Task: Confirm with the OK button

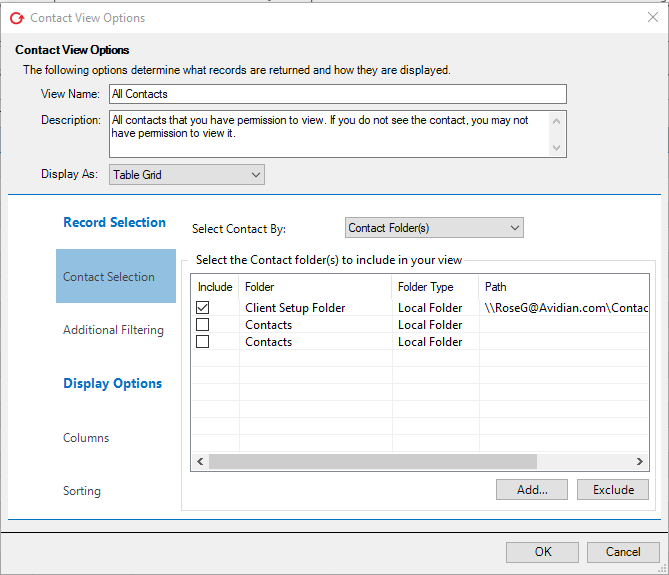Action: pyautogui.click(x=542, y=552)
